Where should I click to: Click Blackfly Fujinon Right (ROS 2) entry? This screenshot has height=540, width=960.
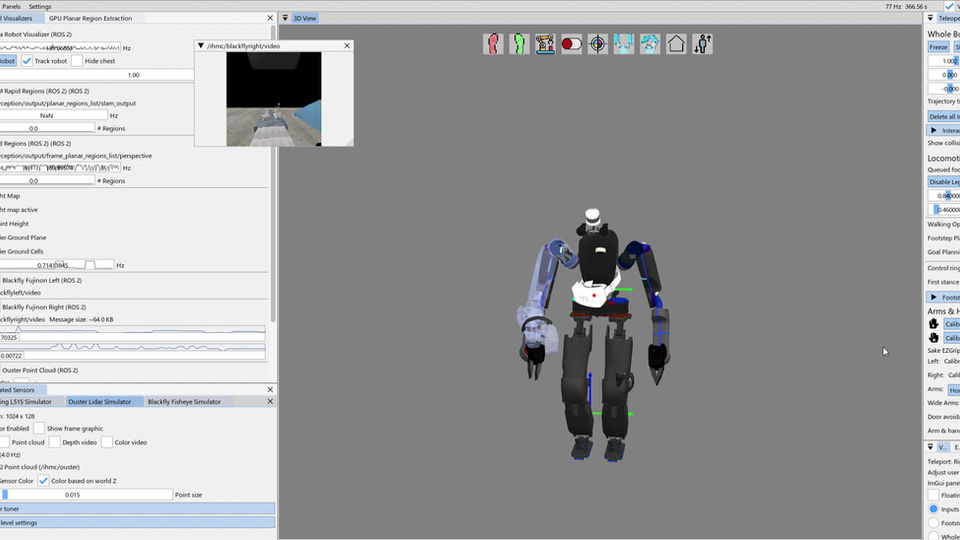click(44, 307)
